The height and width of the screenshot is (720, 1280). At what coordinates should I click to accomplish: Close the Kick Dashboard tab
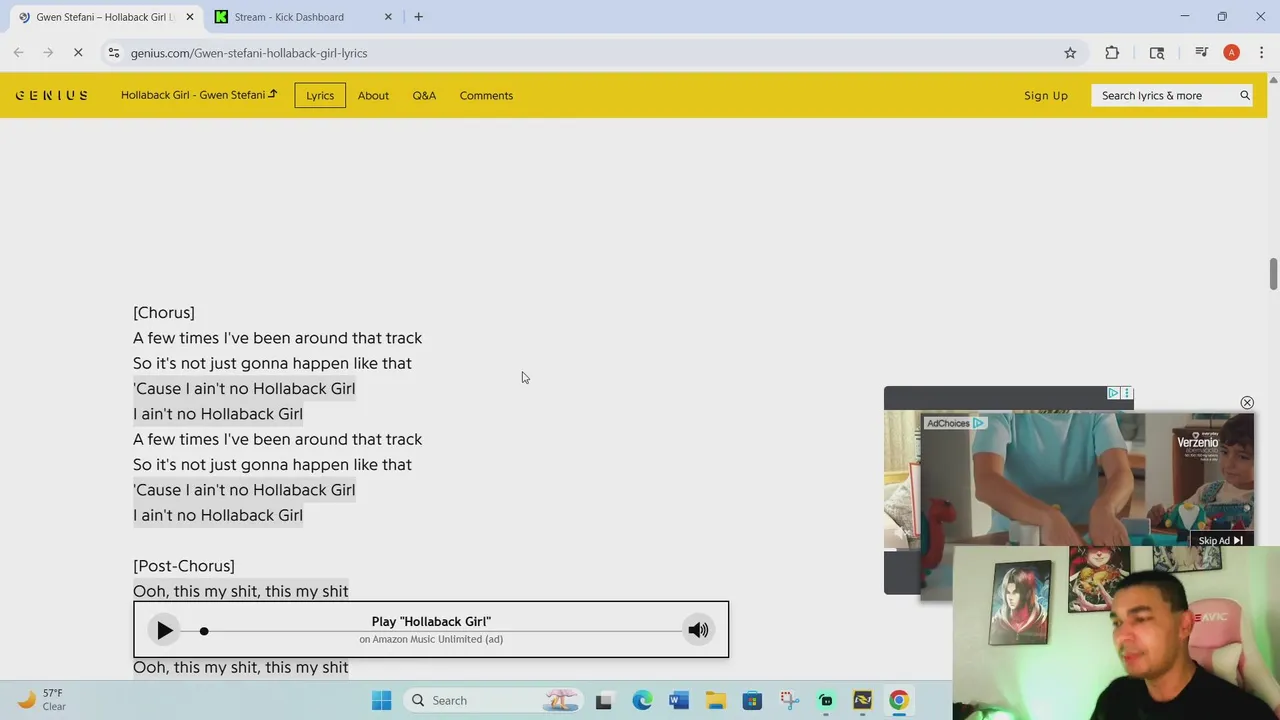coord(388,17)
